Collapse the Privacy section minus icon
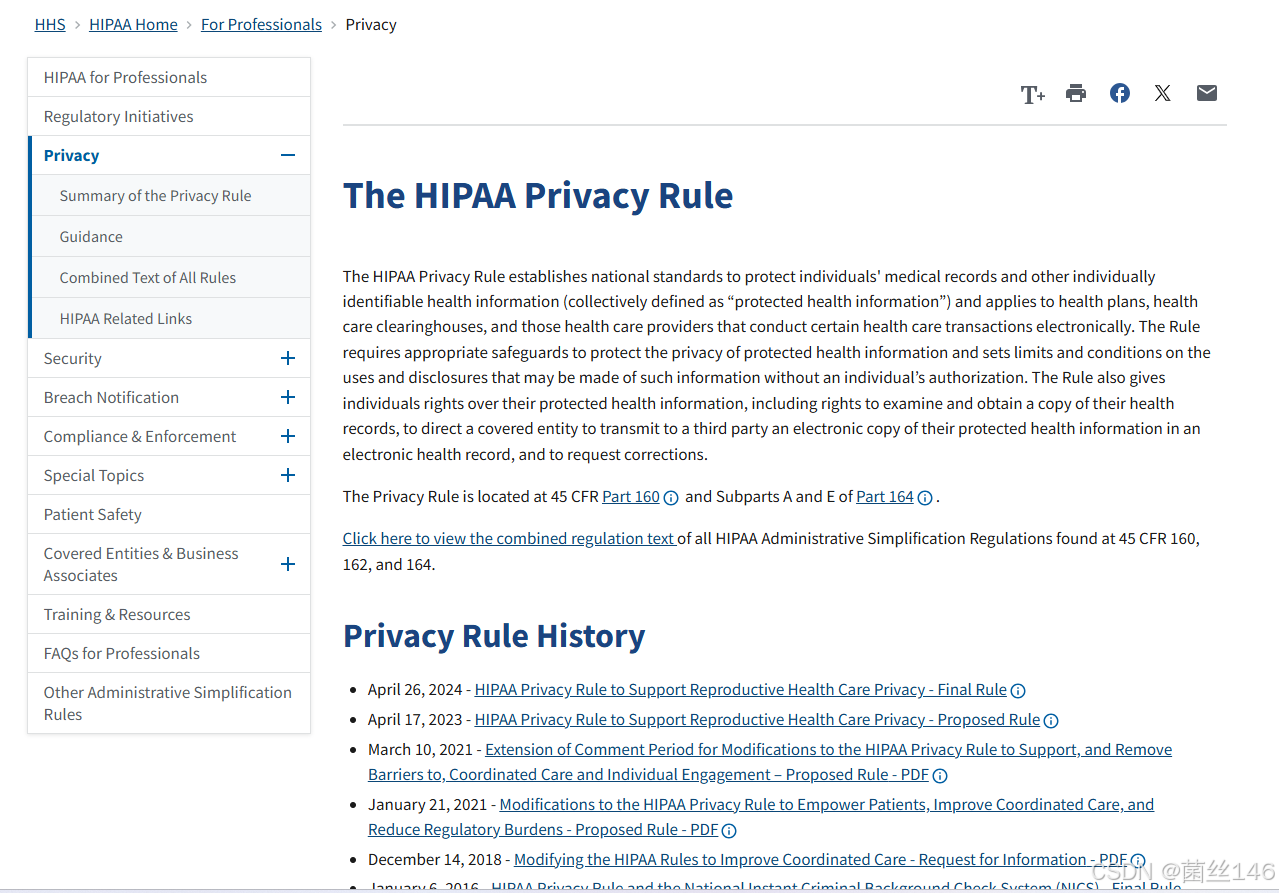This screenshot has width=1279, height=893. (x=288, y=155)
